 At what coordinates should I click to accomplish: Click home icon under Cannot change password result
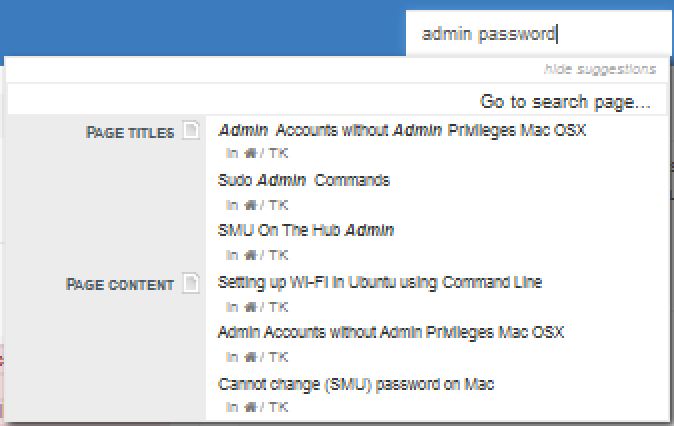(x=251, y=407)
